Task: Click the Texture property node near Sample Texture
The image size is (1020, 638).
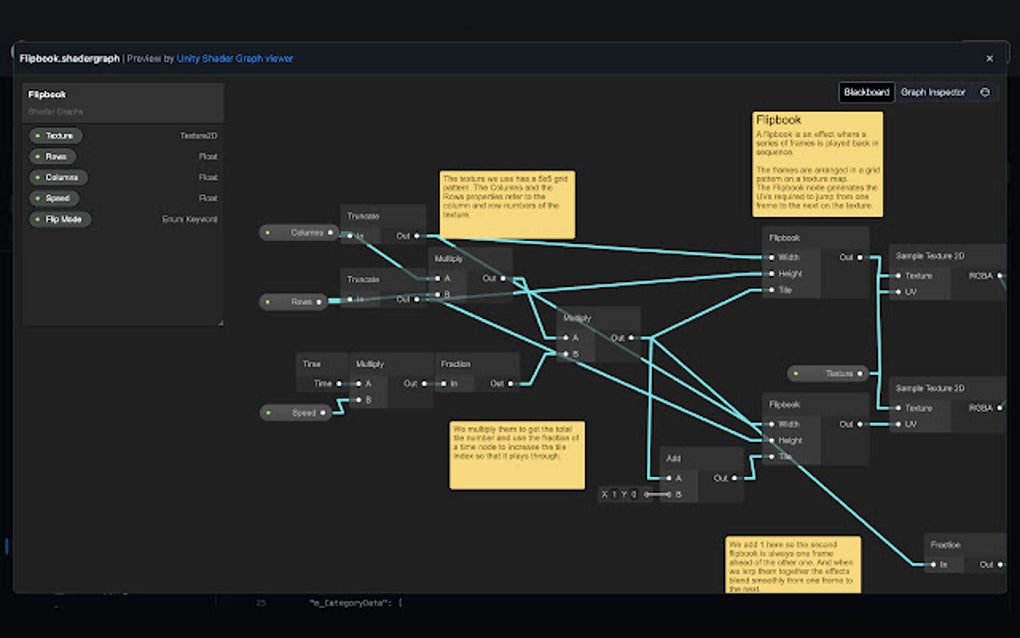Action: coord(828,373)
